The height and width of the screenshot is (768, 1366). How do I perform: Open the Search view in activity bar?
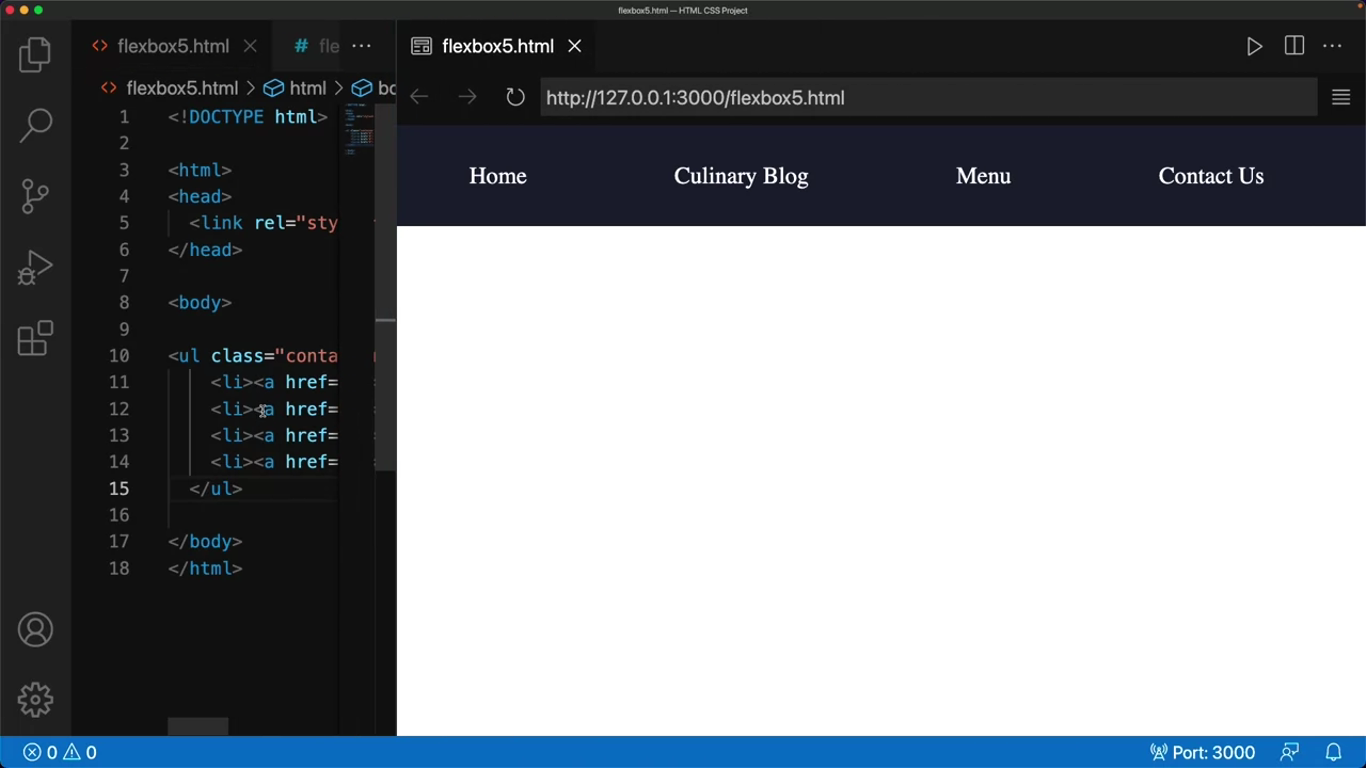tap(35, 125)
